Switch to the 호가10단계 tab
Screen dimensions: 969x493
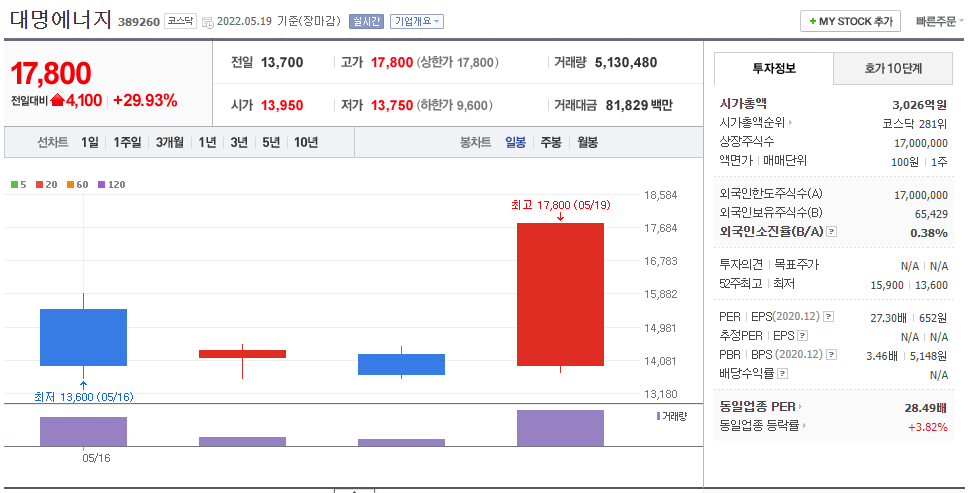tap(893, 69)
